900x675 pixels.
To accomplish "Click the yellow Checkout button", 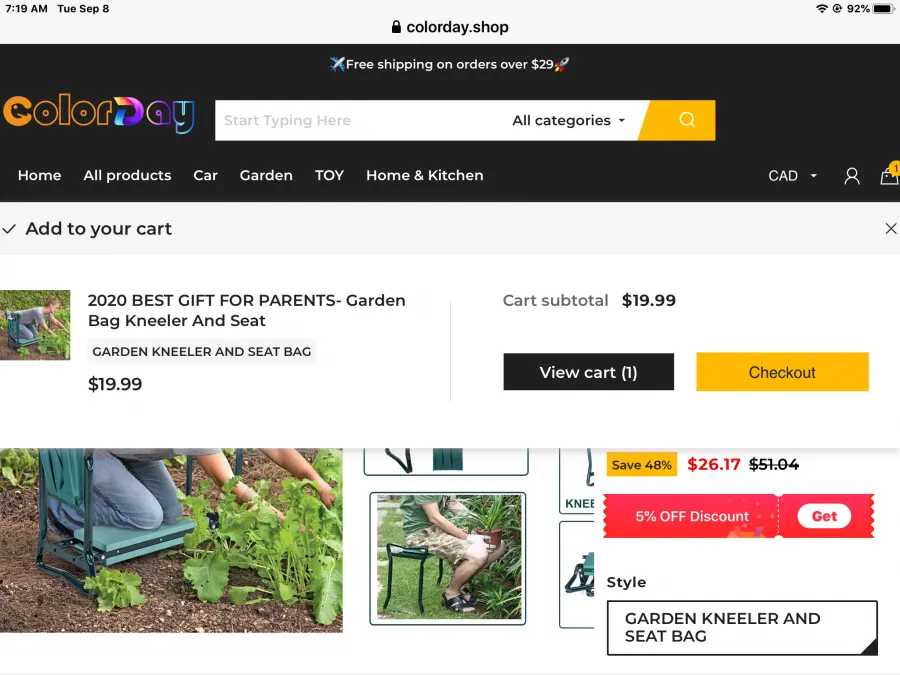I will click(782, 372).
